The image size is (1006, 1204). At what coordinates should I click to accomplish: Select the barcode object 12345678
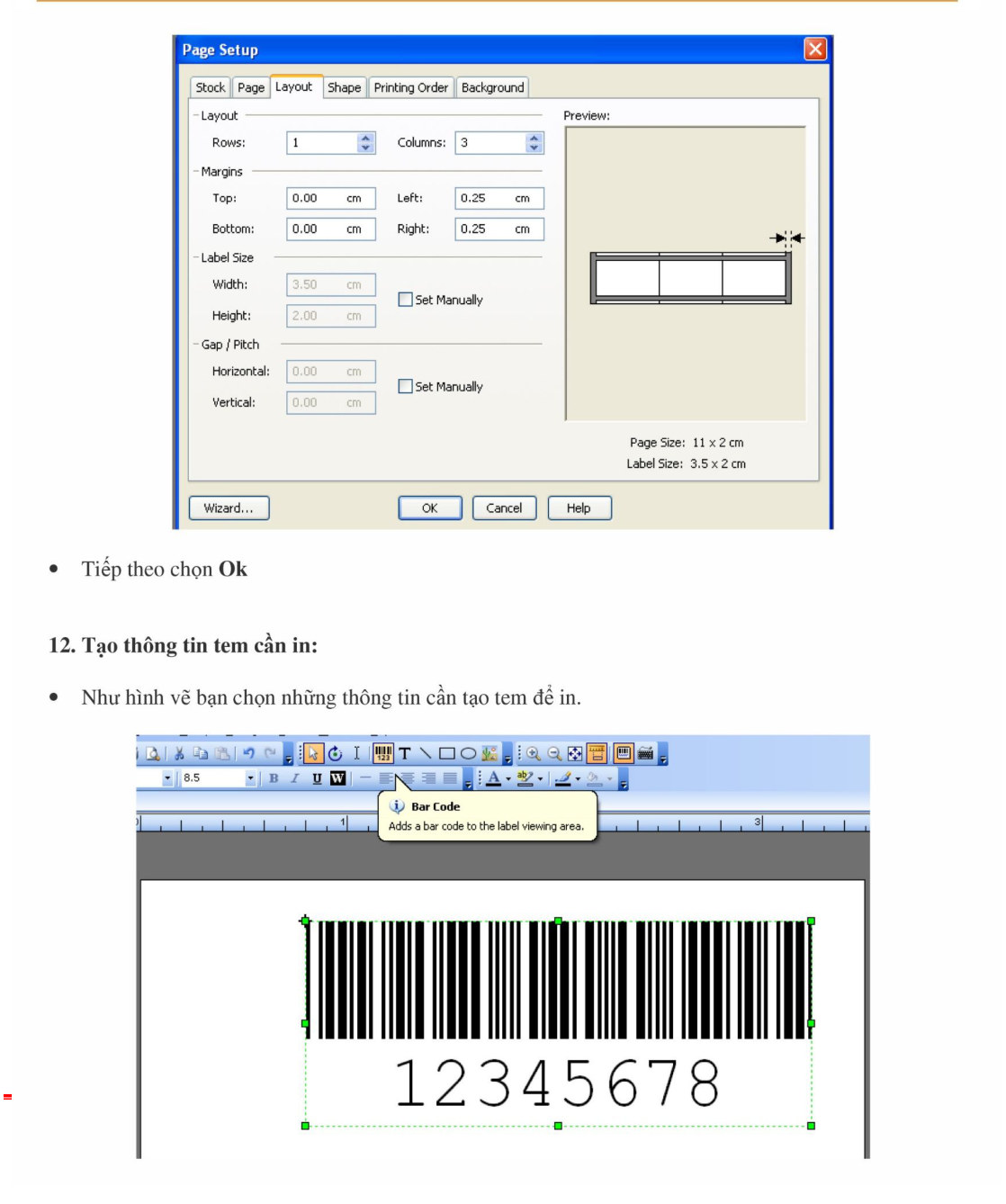[558, 1022]
